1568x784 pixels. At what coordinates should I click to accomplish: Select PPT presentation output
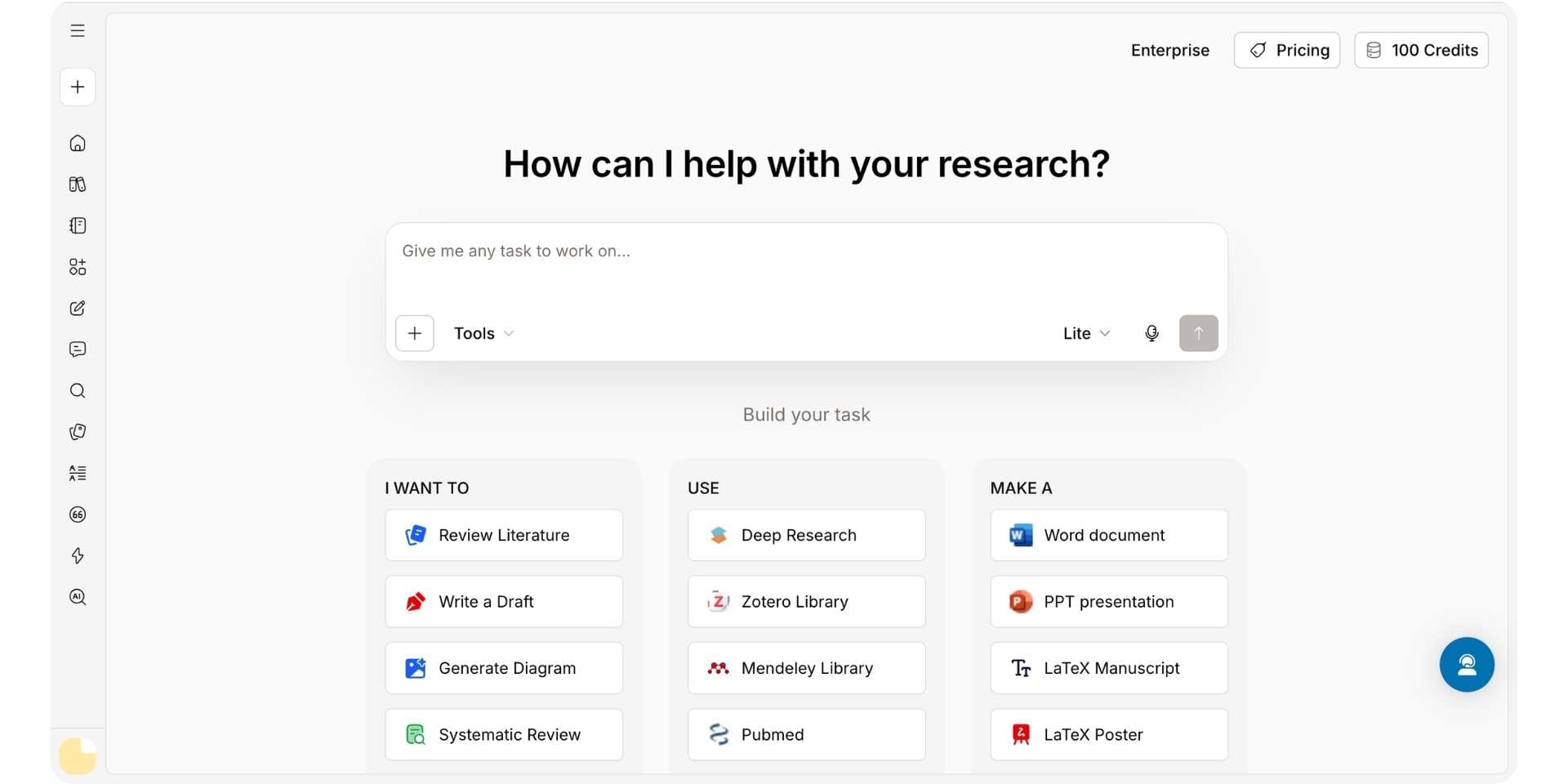pyautogui.click(x=1109, y=602)
